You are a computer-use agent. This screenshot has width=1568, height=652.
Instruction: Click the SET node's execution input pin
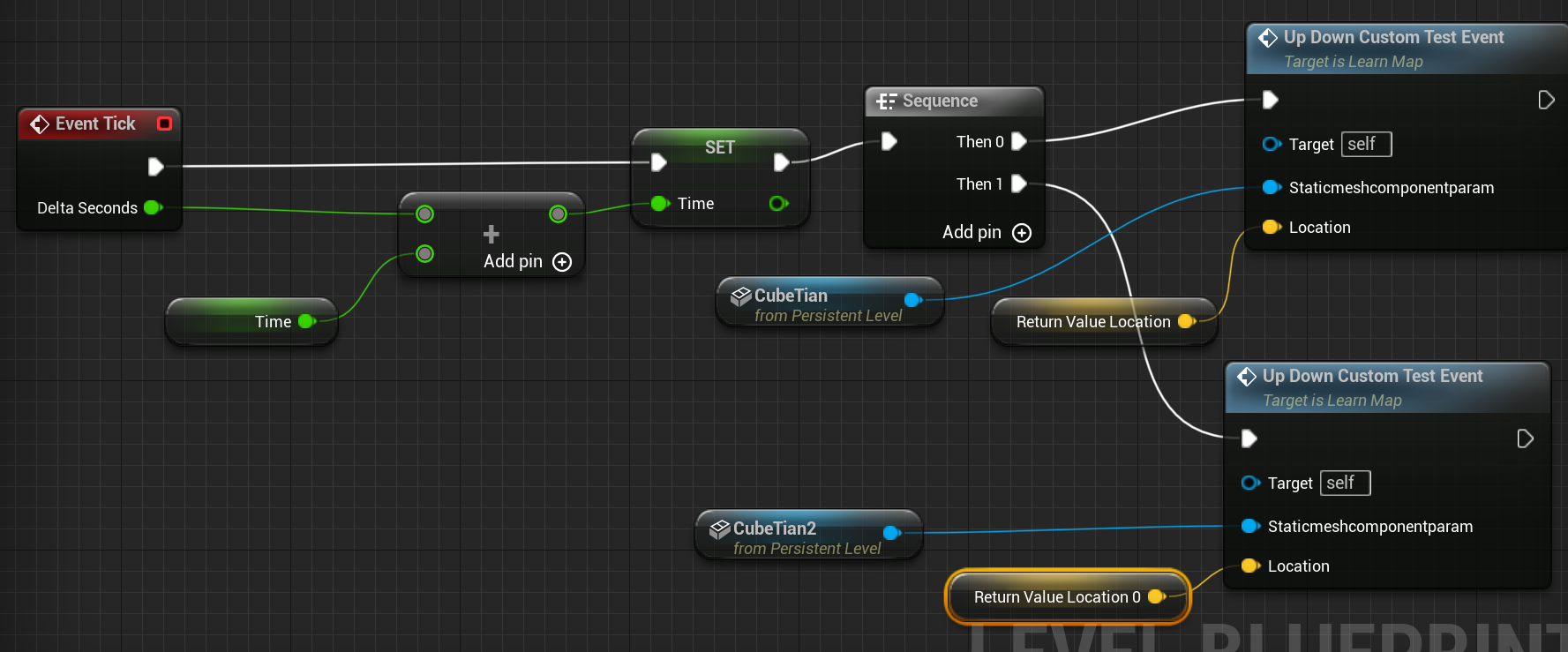[x=658, y=162]
